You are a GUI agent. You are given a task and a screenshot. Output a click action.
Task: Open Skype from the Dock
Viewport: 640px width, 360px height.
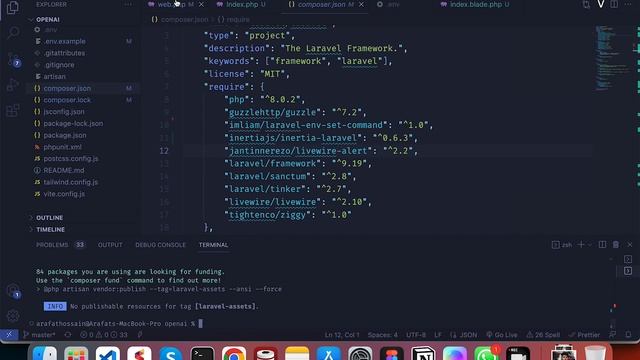tap(171, 353)
